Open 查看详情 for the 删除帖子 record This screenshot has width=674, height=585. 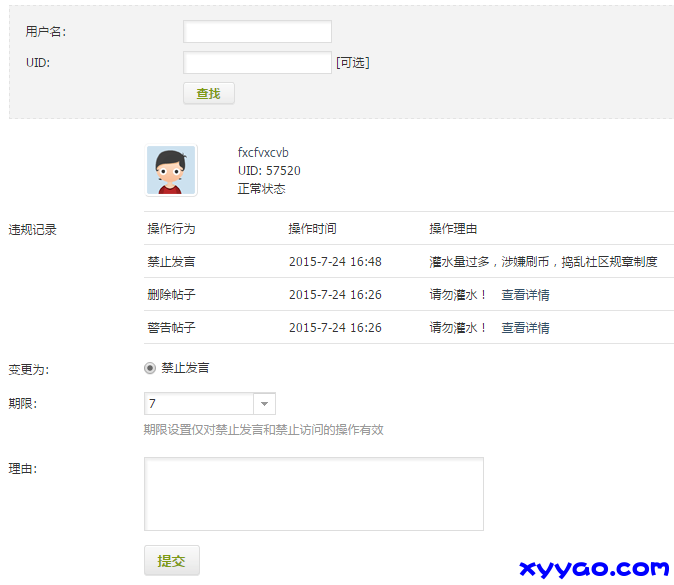(x=525, y=295)
